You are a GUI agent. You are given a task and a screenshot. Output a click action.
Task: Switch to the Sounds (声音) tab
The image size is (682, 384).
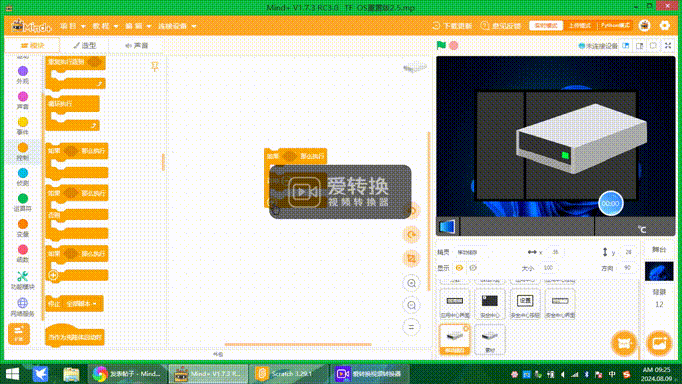coord(137,45)
